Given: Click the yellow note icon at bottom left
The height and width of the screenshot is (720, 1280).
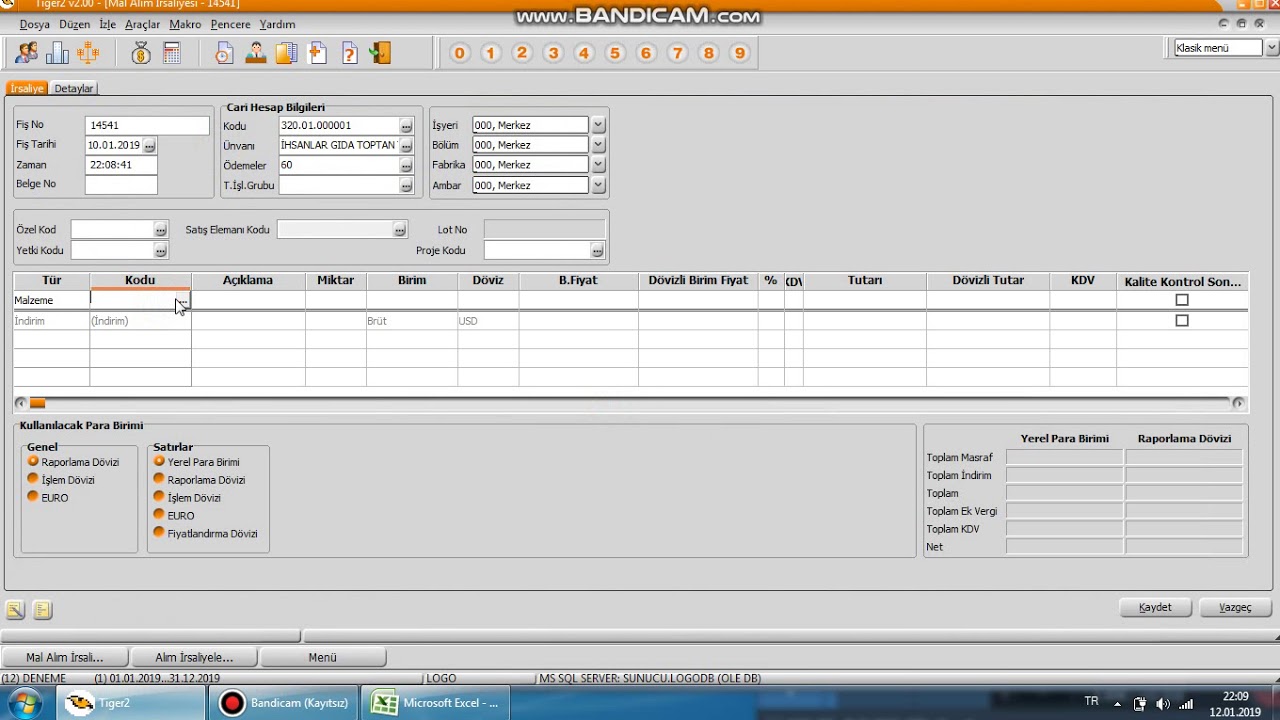Looking at the screenshot, I should (x=42, y=609).
